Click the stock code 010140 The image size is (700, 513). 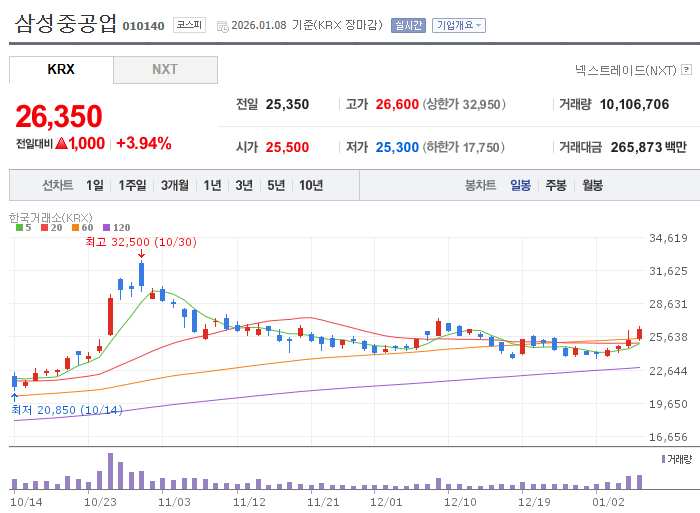click(x=143, y=26)
